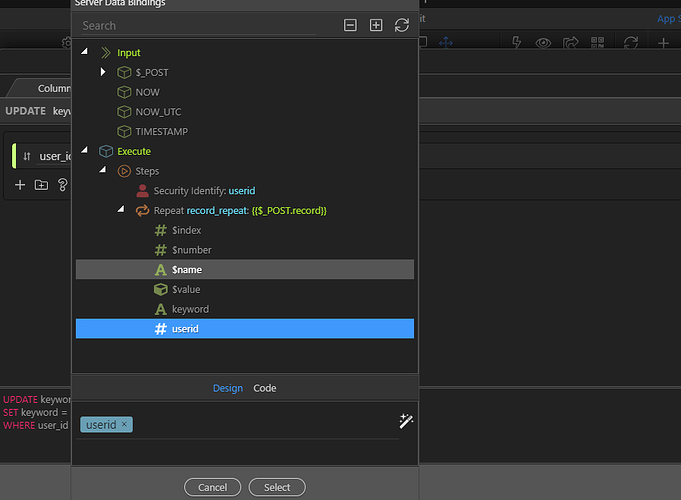Switch to the Design tab
This screenshot has width=681, height=500.
(x=227, y=388)
